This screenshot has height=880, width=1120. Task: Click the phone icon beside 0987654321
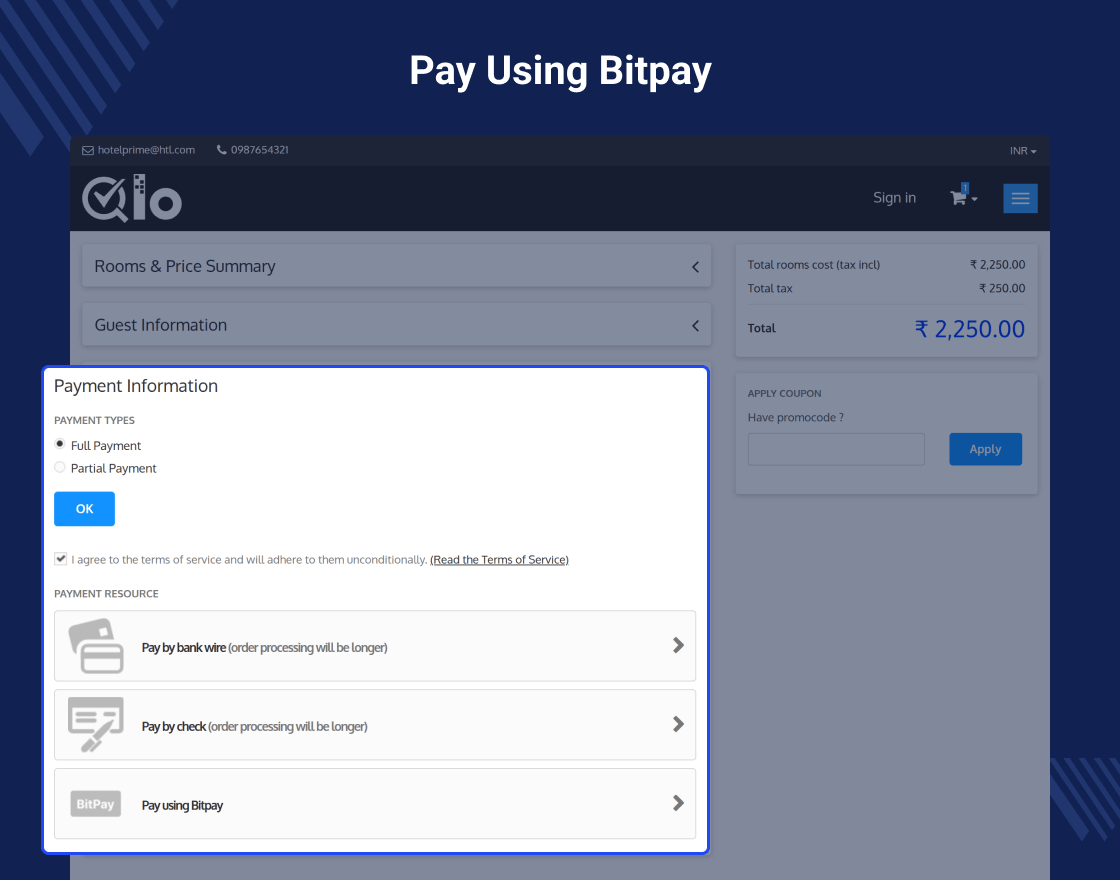221,150
